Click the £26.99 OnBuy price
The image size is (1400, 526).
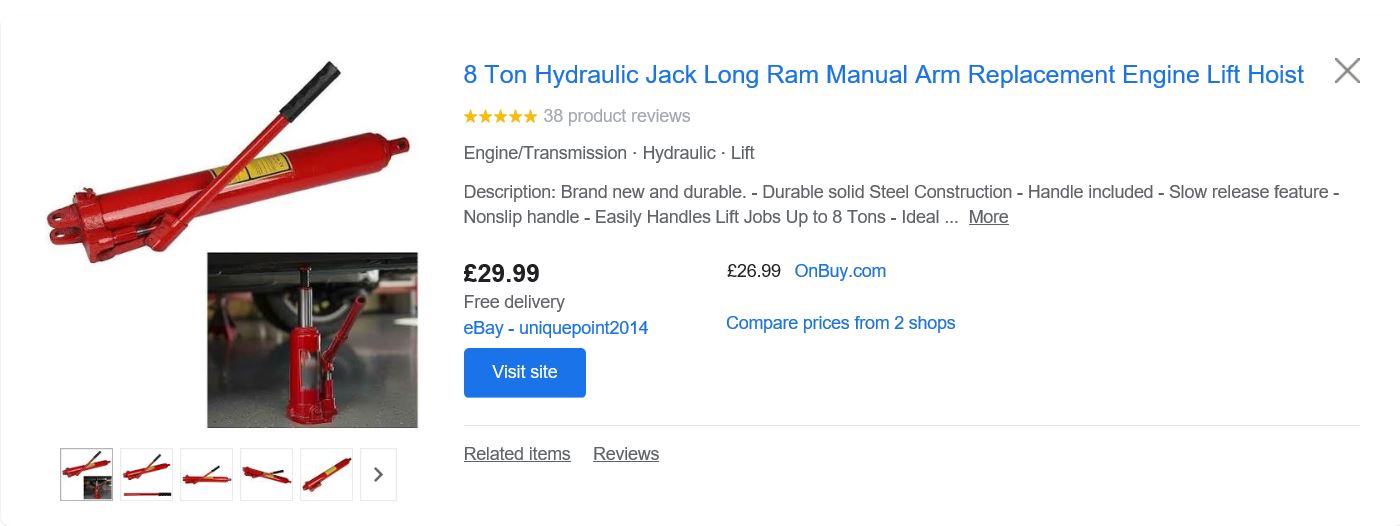pyautogui.click(x=753, y=271)
